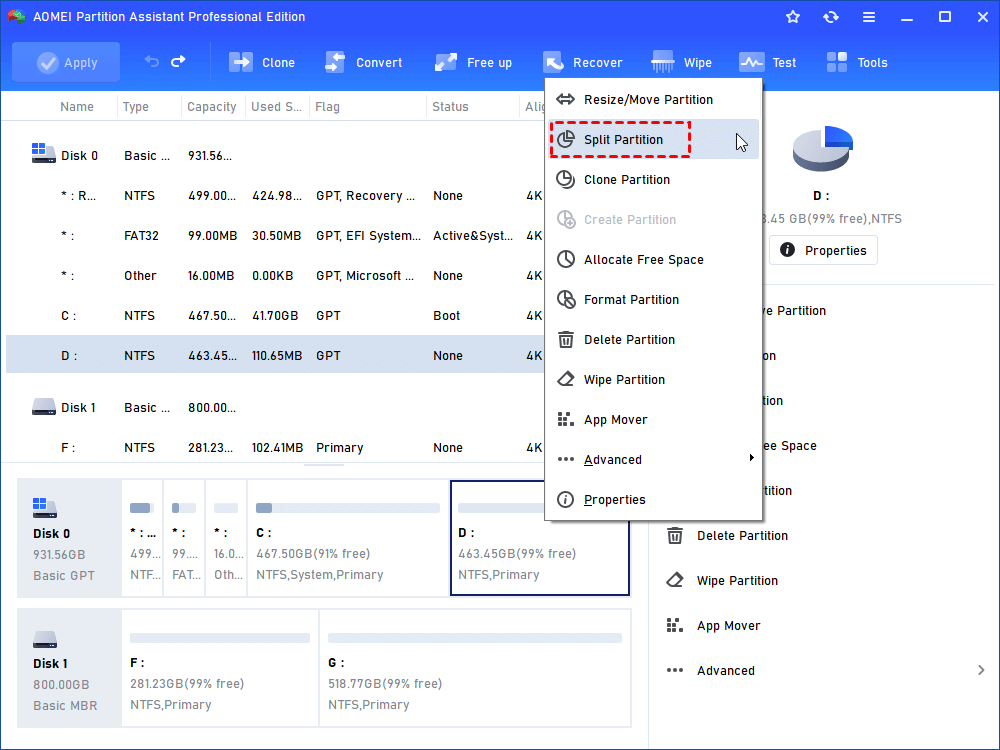
Task: Select F: block in Disk 1 map
Action: point(219,668)
